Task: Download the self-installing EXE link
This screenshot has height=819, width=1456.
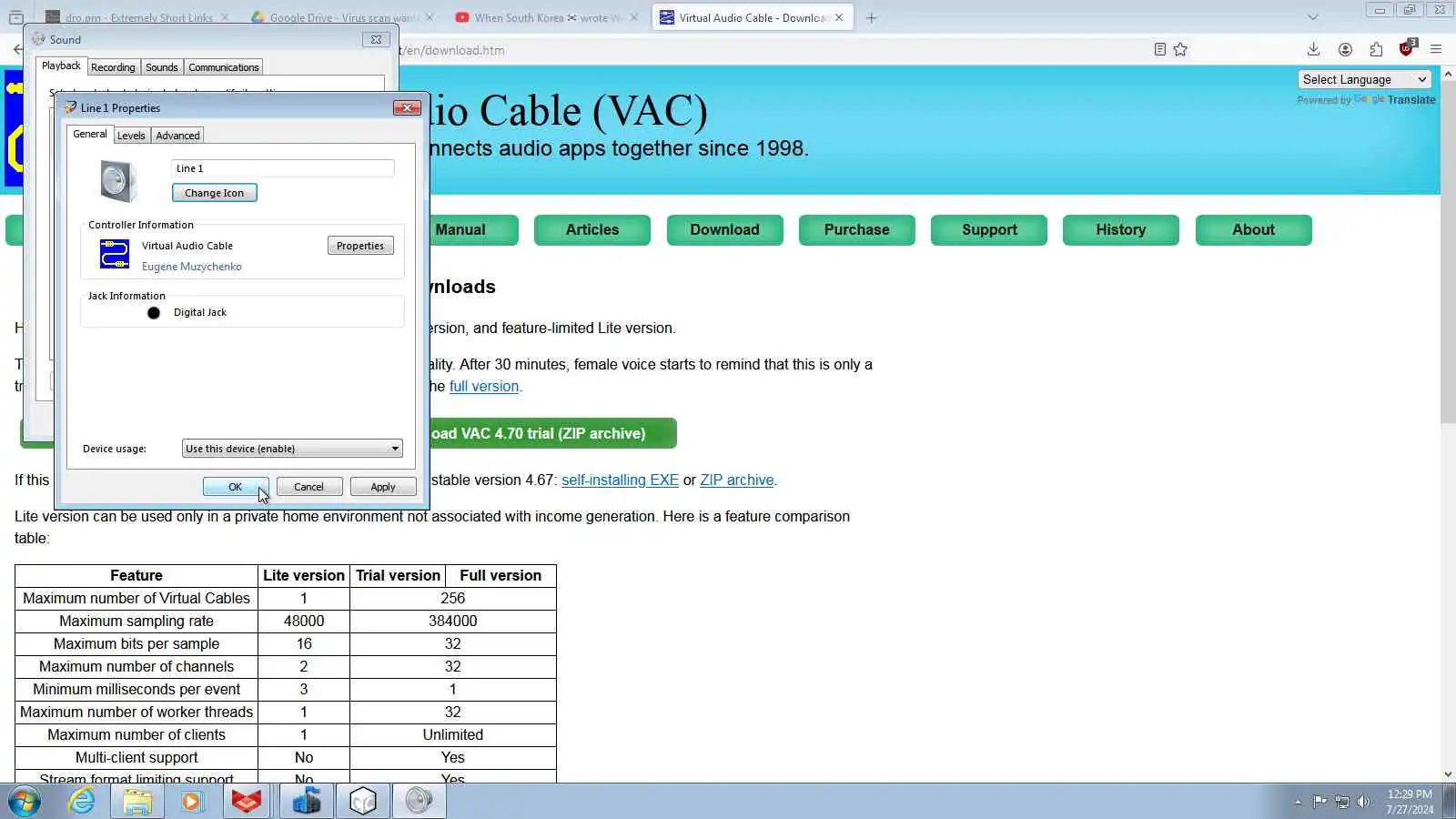Action: point(620,480)
